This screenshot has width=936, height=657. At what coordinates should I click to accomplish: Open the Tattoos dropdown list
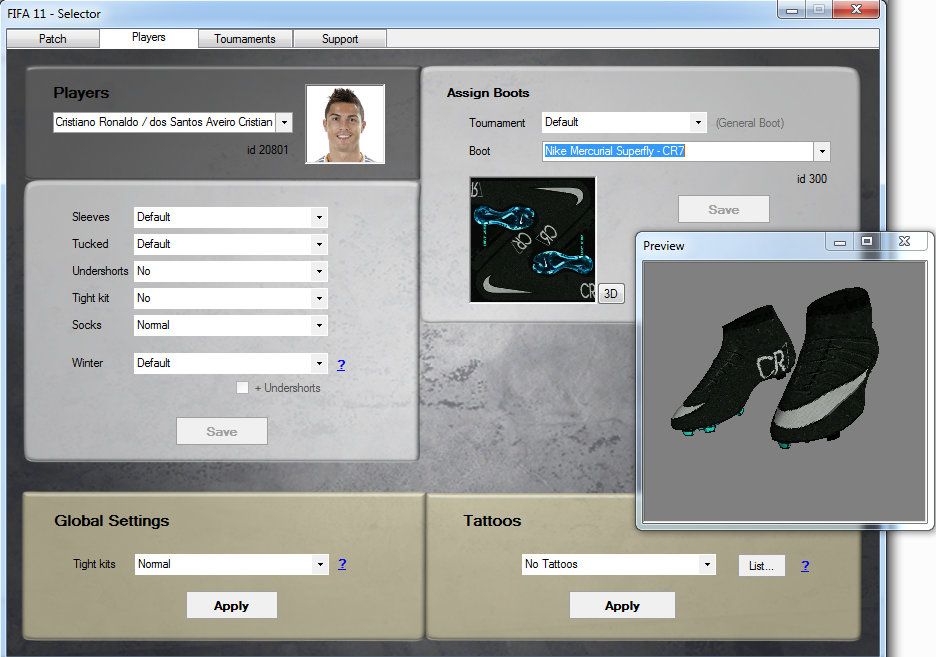pyautogui.click(x=707, y=564)
